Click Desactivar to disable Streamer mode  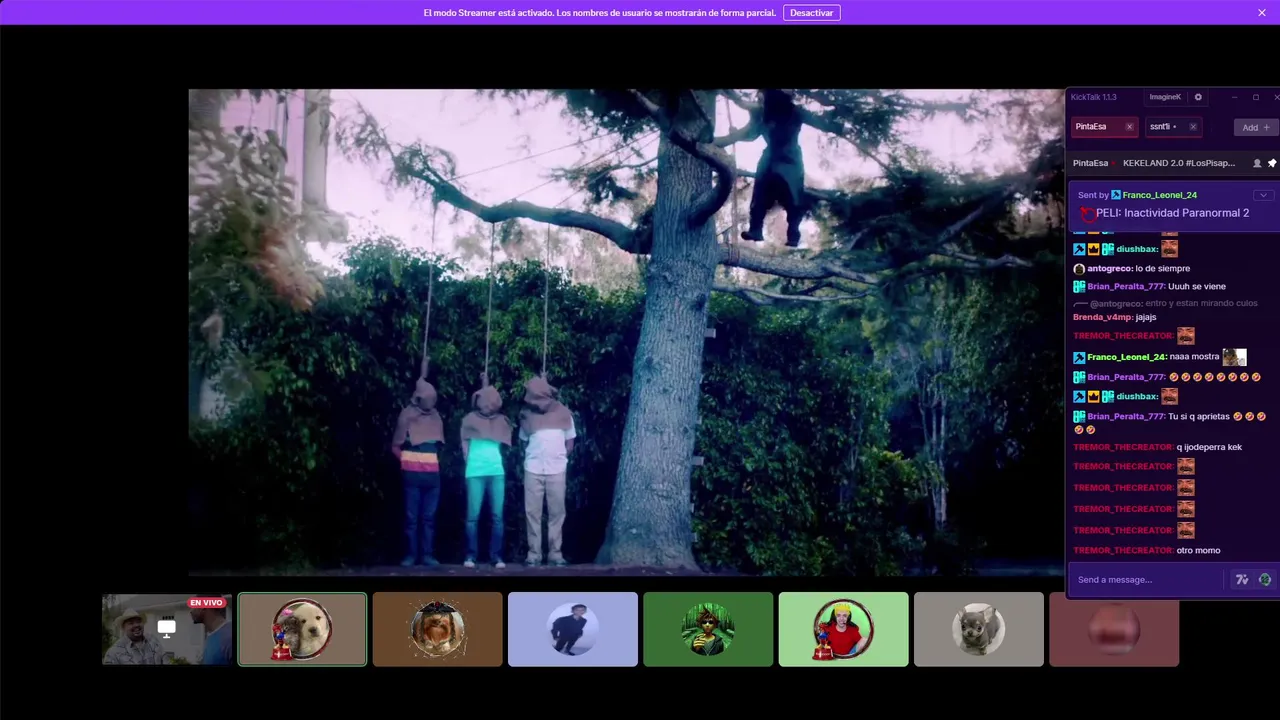(811, 13)
